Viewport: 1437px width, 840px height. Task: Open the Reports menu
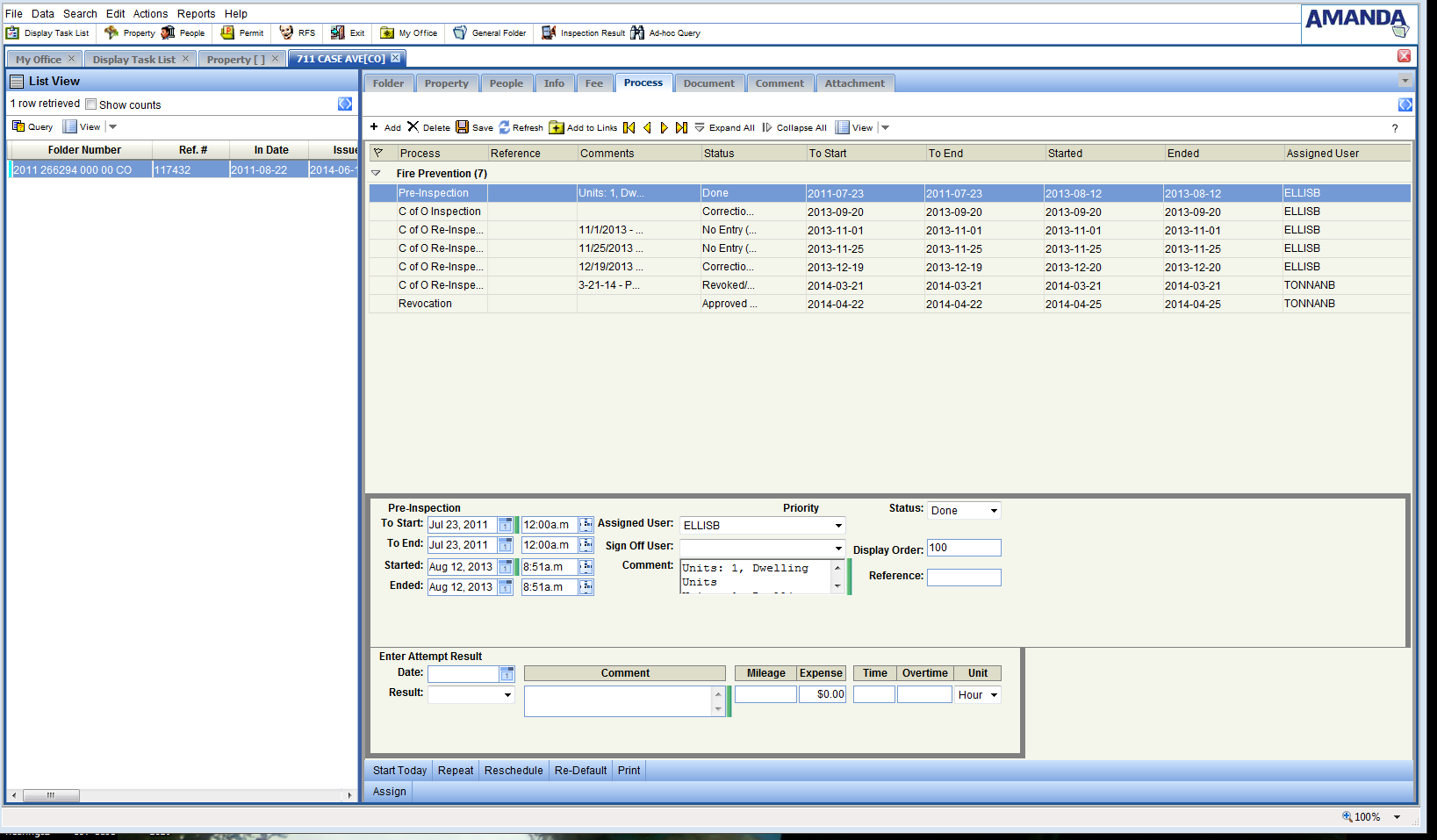click(196, 14)
